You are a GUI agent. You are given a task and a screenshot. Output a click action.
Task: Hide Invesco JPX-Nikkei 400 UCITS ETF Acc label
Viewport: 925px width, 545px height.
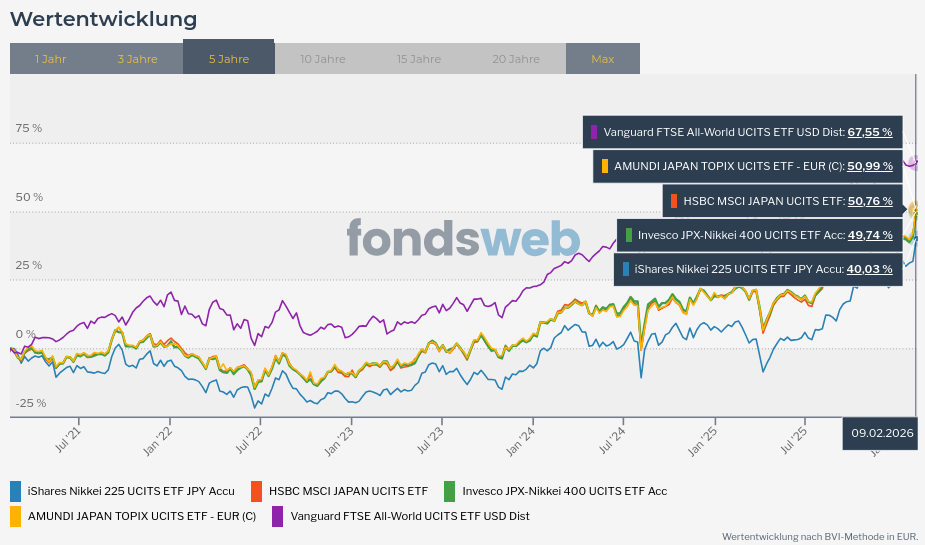coord(565,491)
